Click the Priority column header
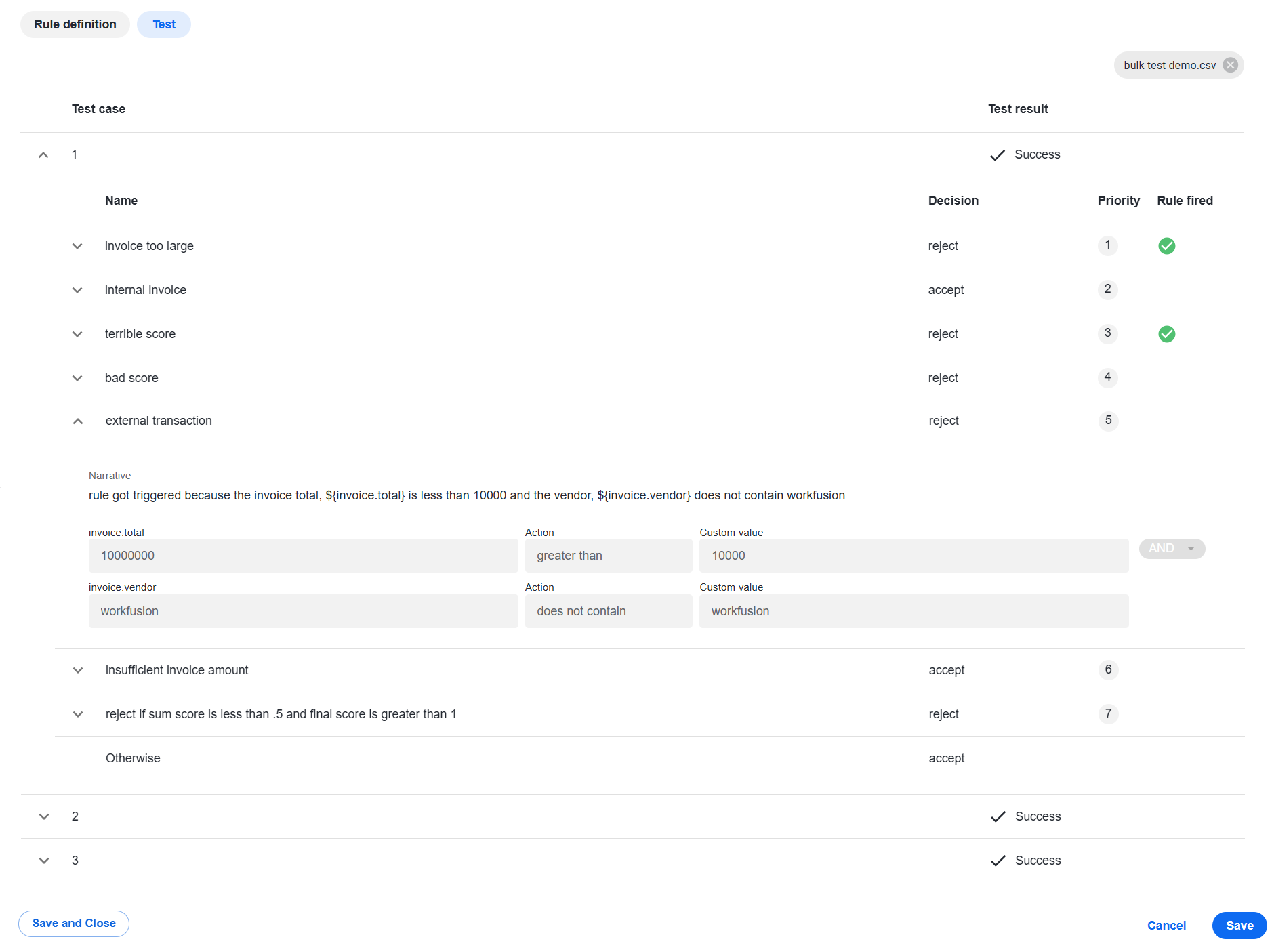The width and height of the screenshot is (1272, 952). point(1118,201)
